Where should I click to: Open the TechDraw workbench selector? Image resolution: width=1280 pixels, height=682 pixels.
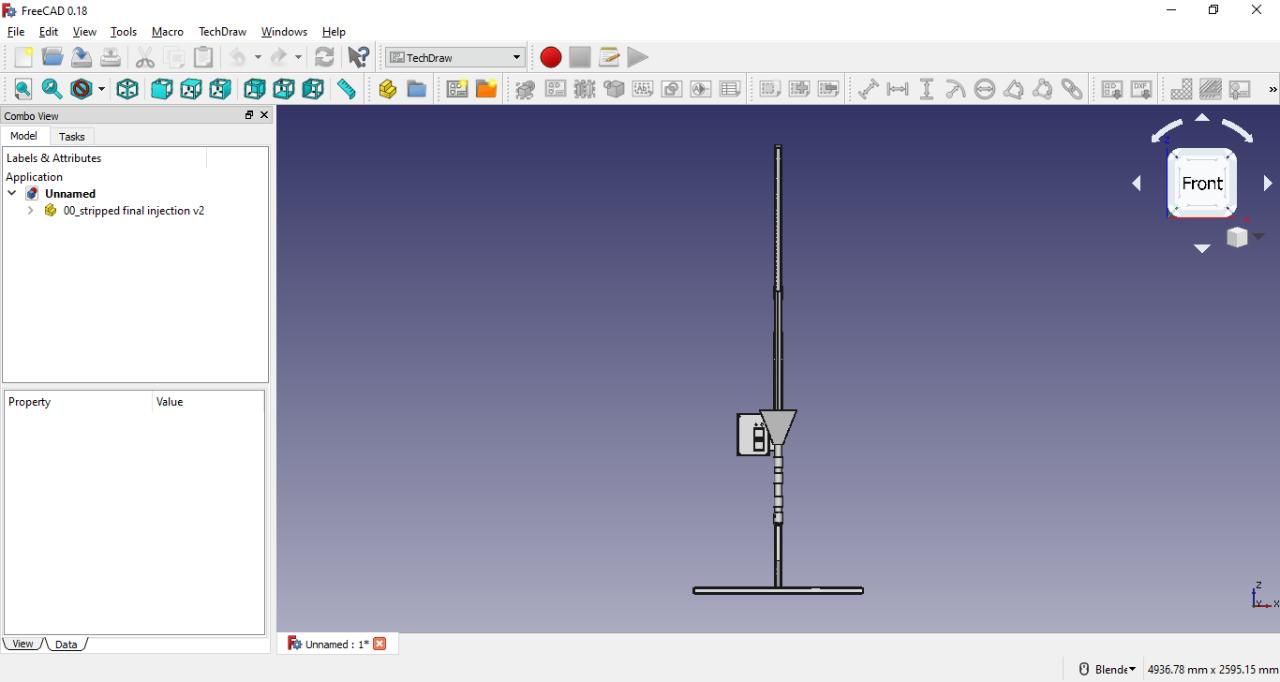coord(455,57)
